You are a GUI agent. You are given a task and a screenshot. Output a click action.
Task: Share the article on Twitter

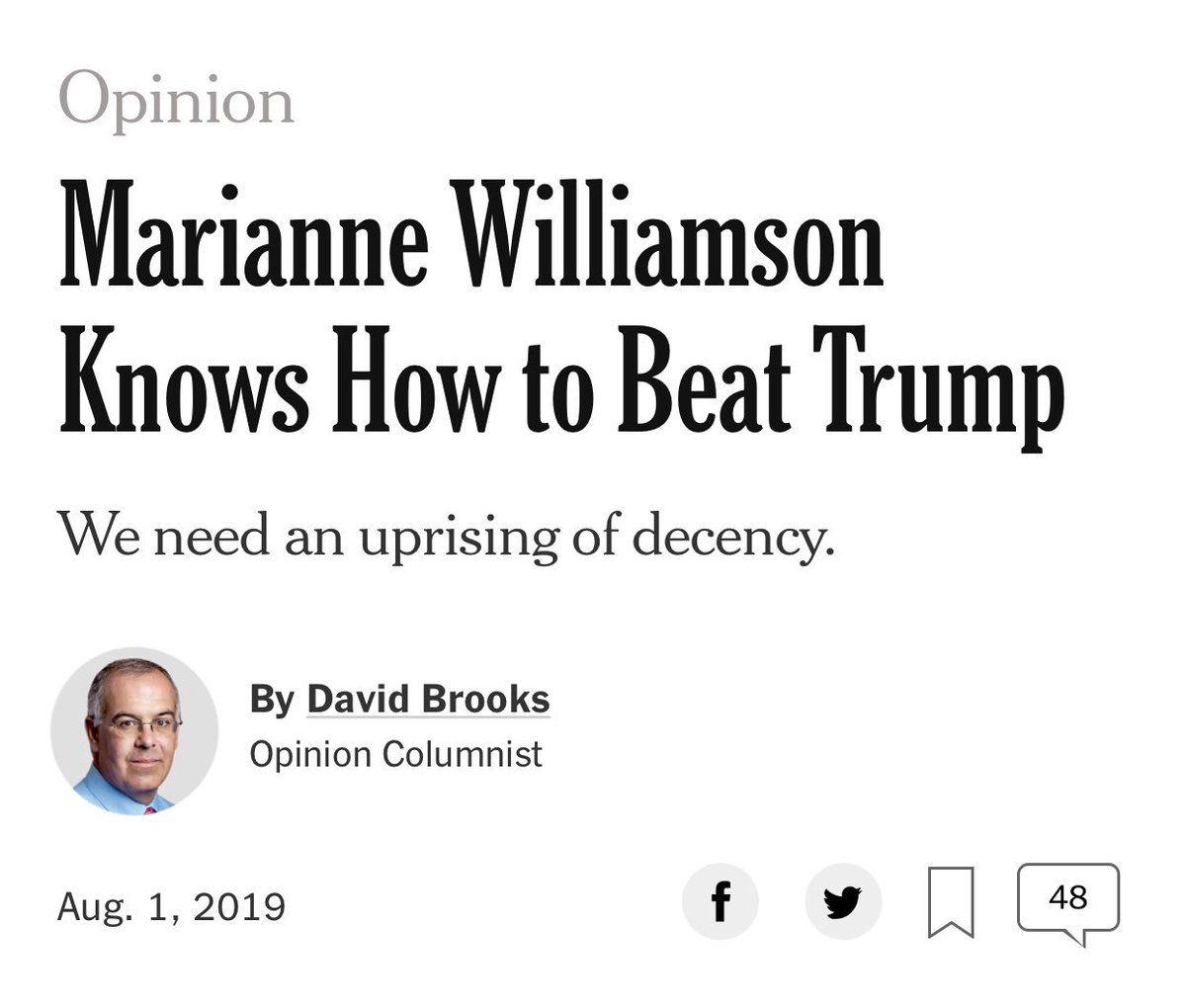[842, 901]
